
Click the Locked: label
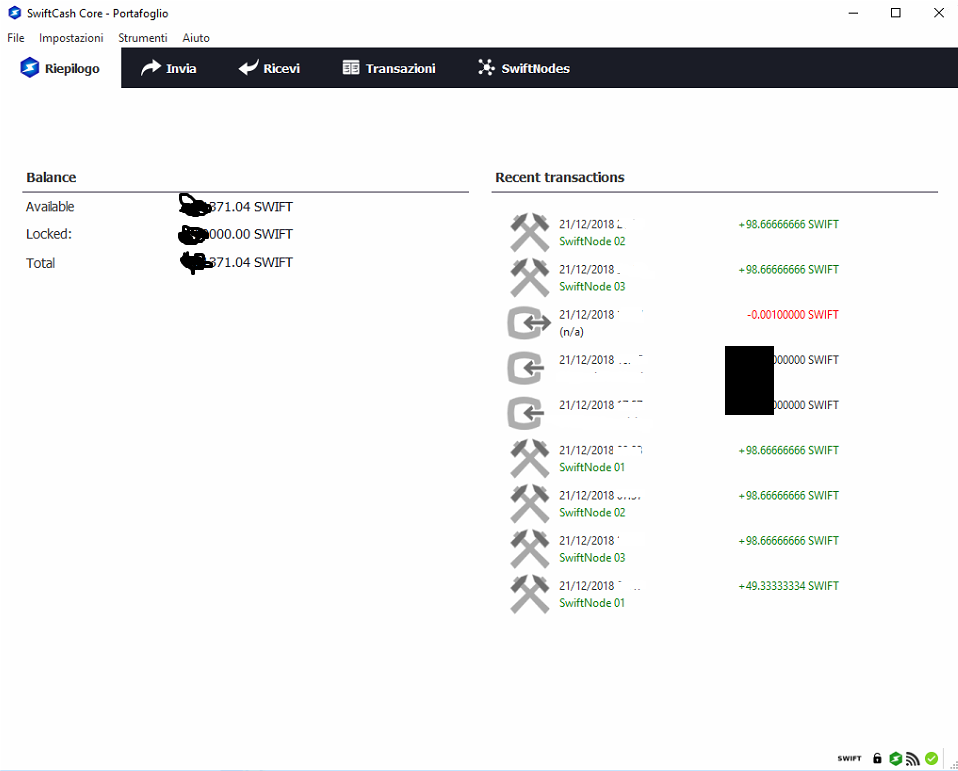(49, 234)
